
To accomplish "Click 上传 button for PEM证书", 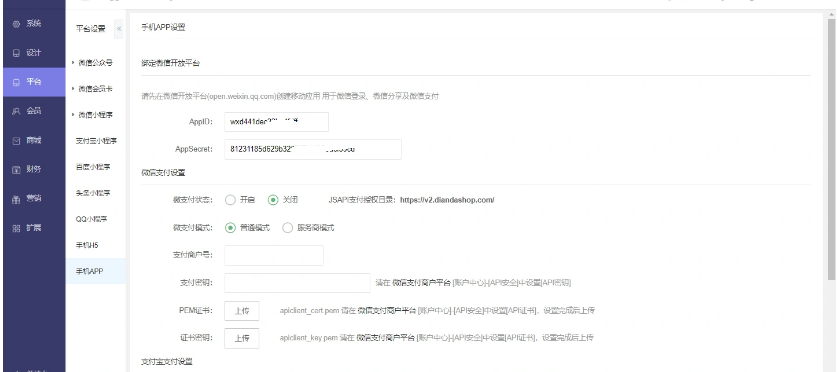I will pyautogui.click(x=242, y=311).
